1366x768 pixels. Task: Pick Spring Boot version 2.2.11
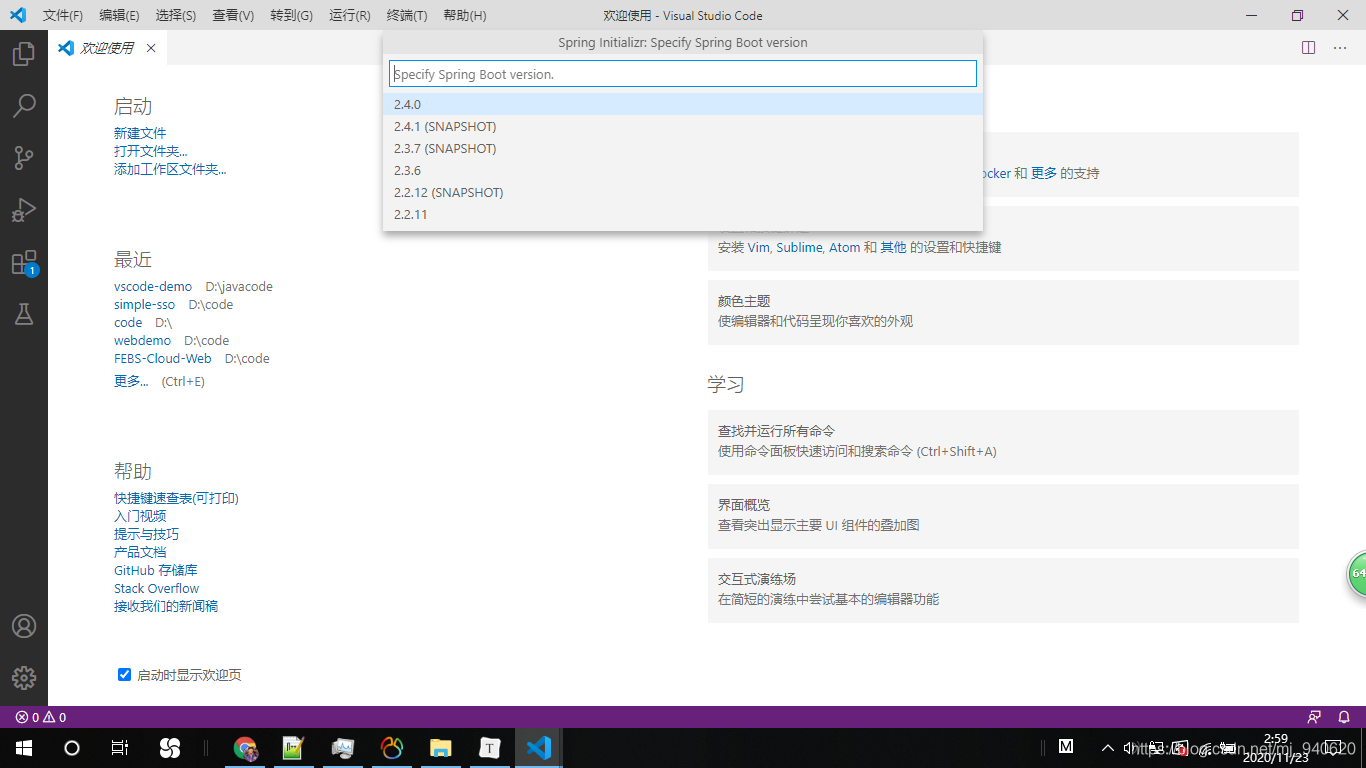click(x=682, y=214)
